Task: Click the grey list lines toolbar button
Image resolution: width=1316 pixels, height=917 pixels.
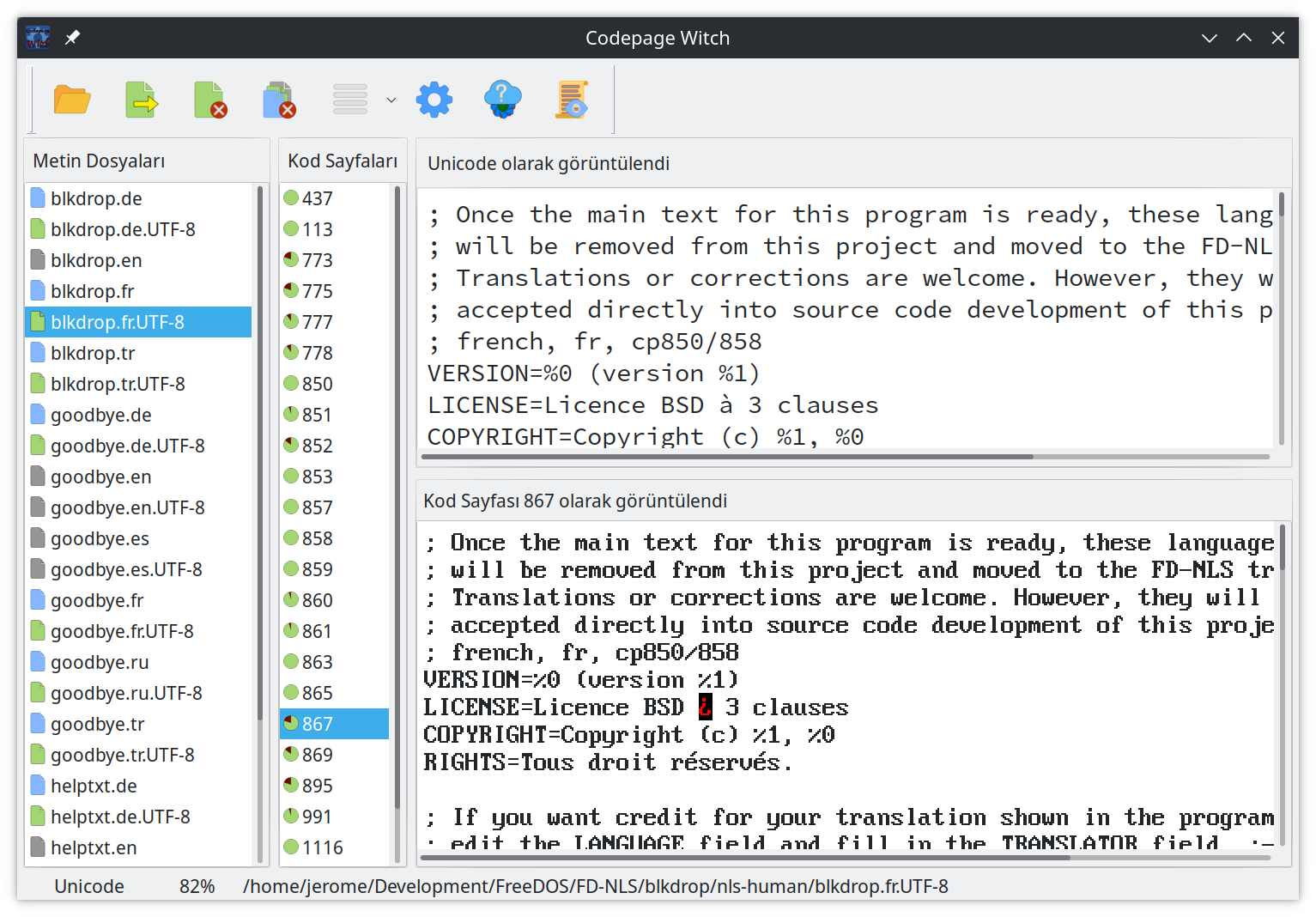Action: pyautogui.click(x=350, y=100)
